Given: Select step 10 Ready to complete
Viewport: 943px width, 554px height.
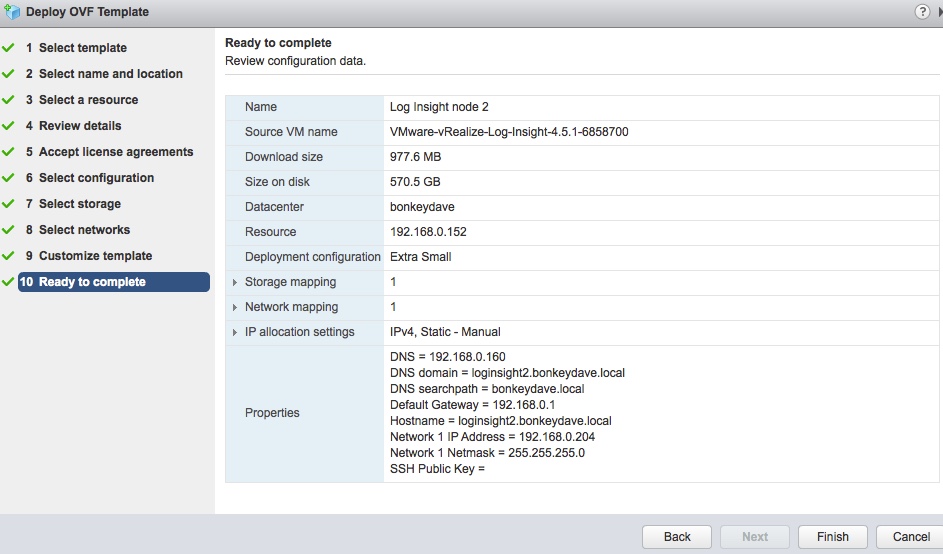Looking at the screenshot, I should click(x=114, y=282).
